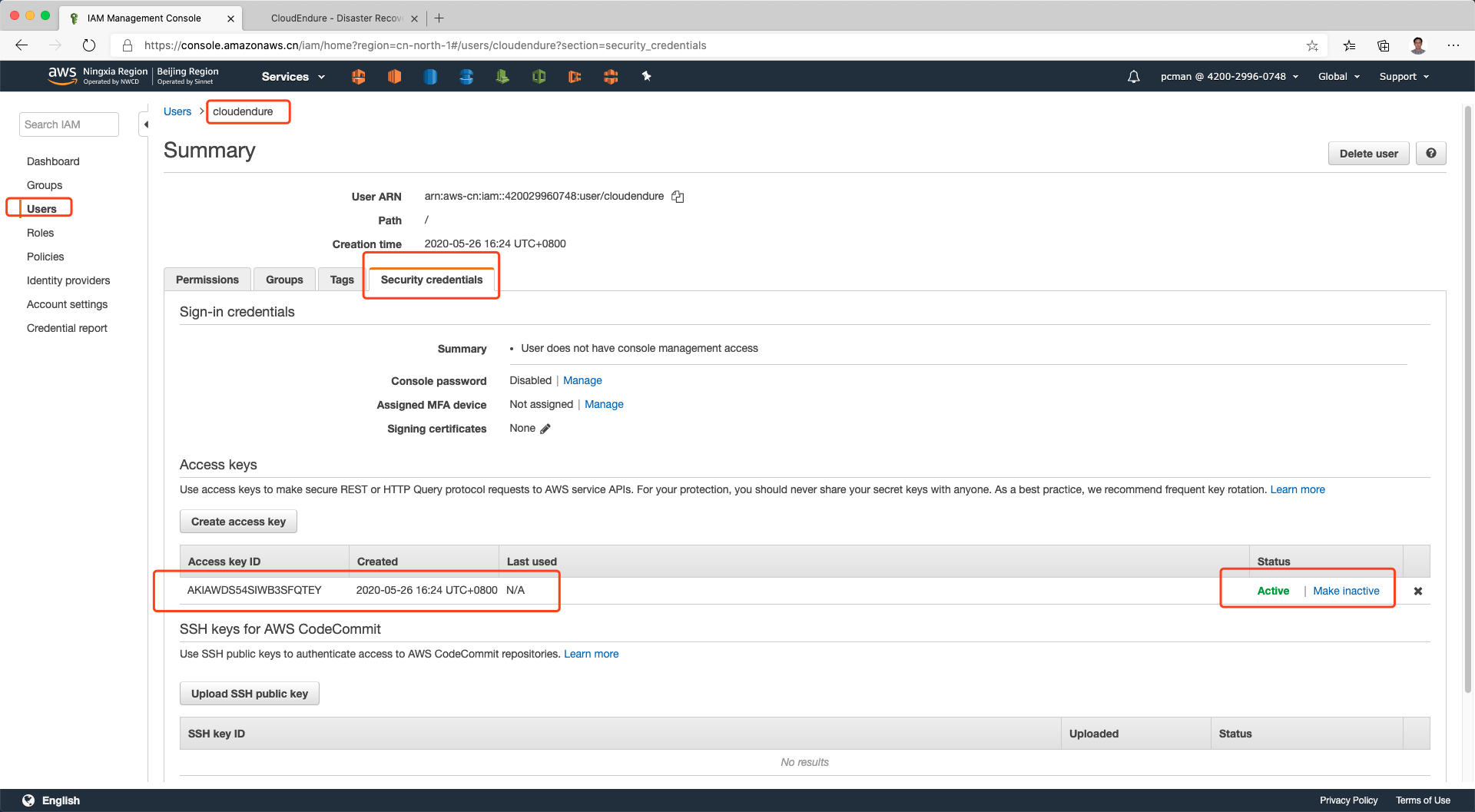Delete the access key with X icon
Viewport: 1475px width, 812px height.
coord(1418,591)
